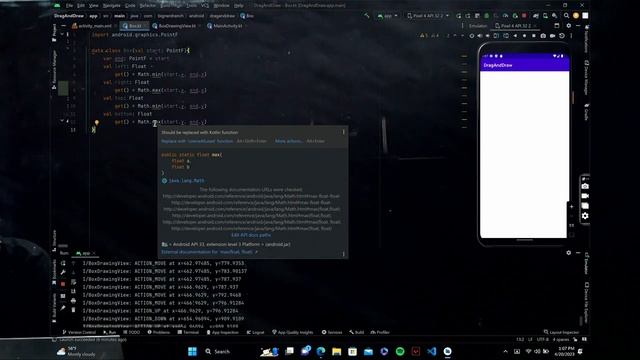Click the DragAndDraw emulator app bar
This screenshot has width=640, height=360.
(x=524, y=65)
